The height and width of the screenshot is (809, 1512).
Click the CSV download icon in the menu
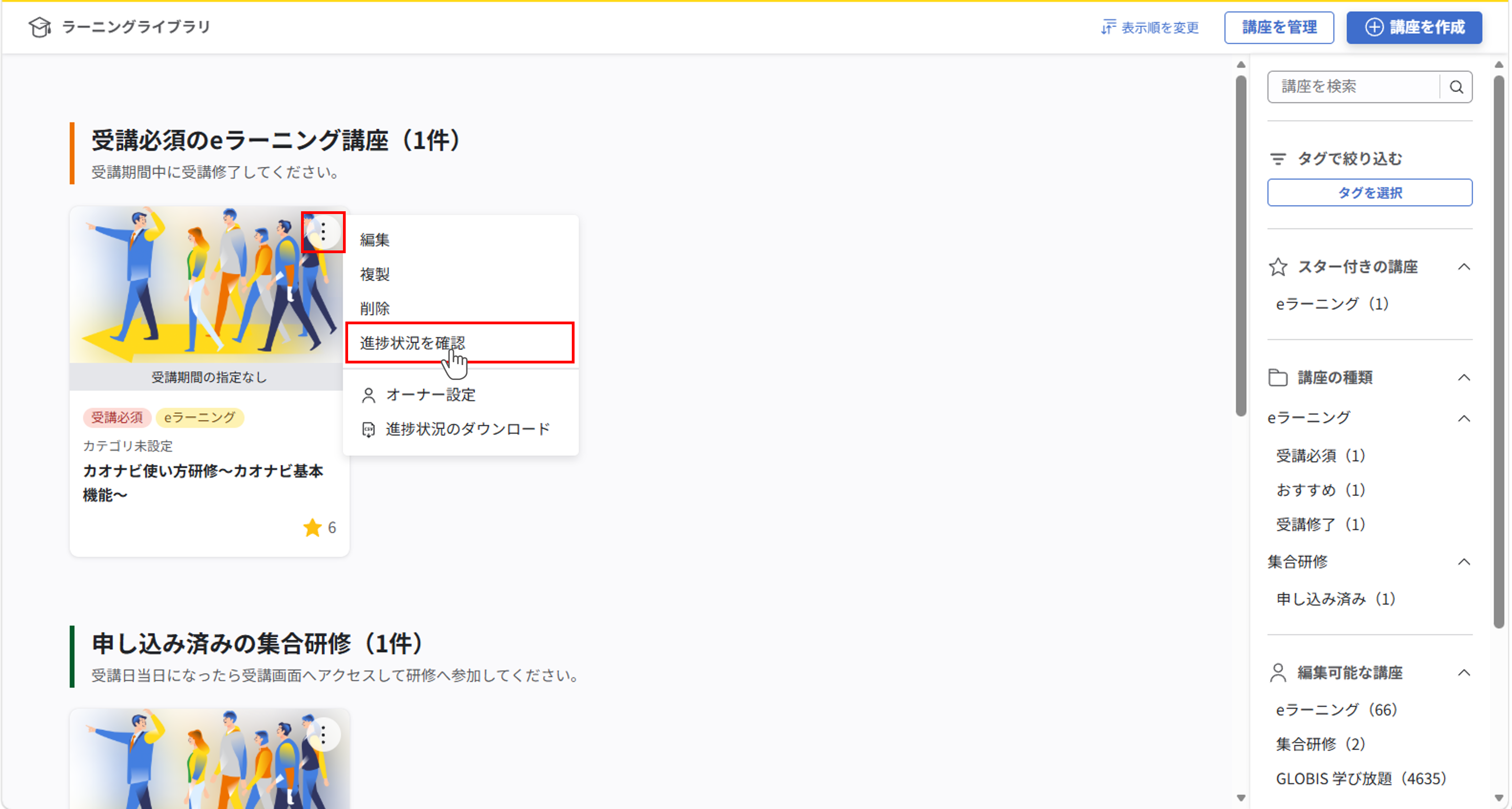coord(369,429)
